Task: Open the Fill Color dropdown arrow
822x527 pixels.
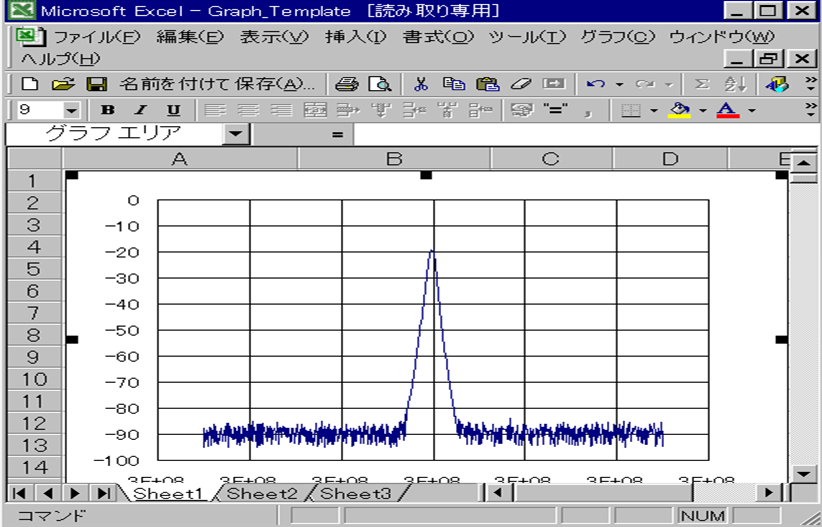Action: [x=703, y=111]
